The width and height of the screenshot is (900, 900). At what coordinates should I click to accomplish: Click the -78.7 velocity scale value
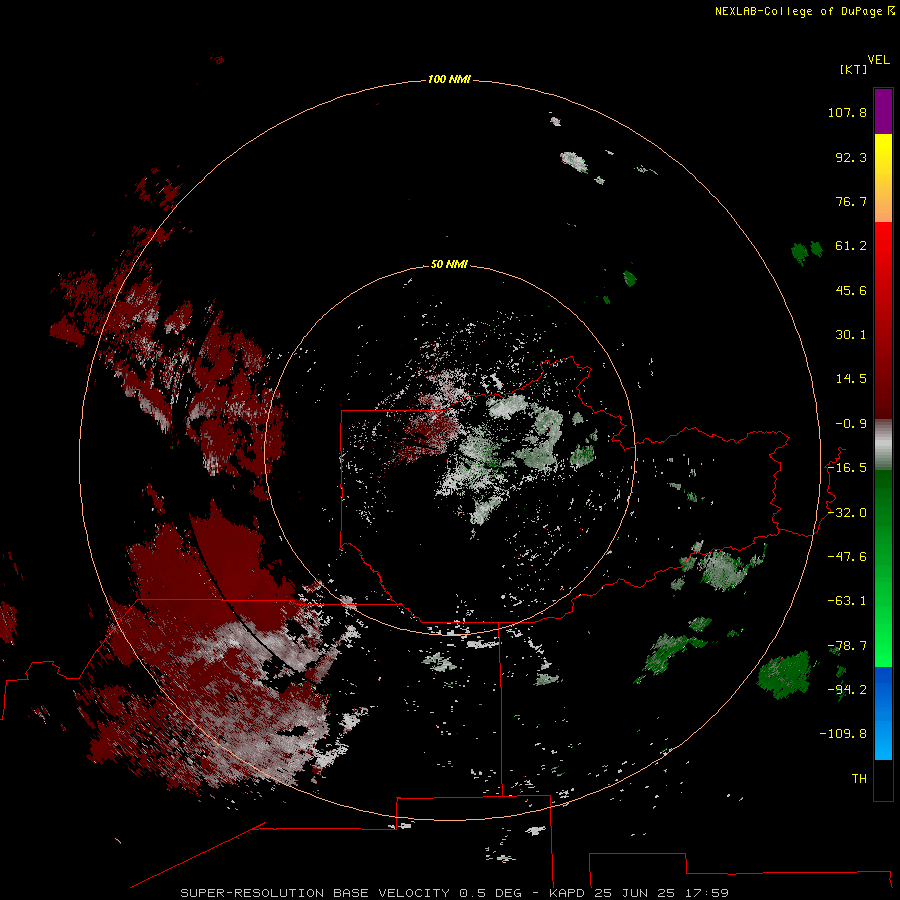pos(847,646)
